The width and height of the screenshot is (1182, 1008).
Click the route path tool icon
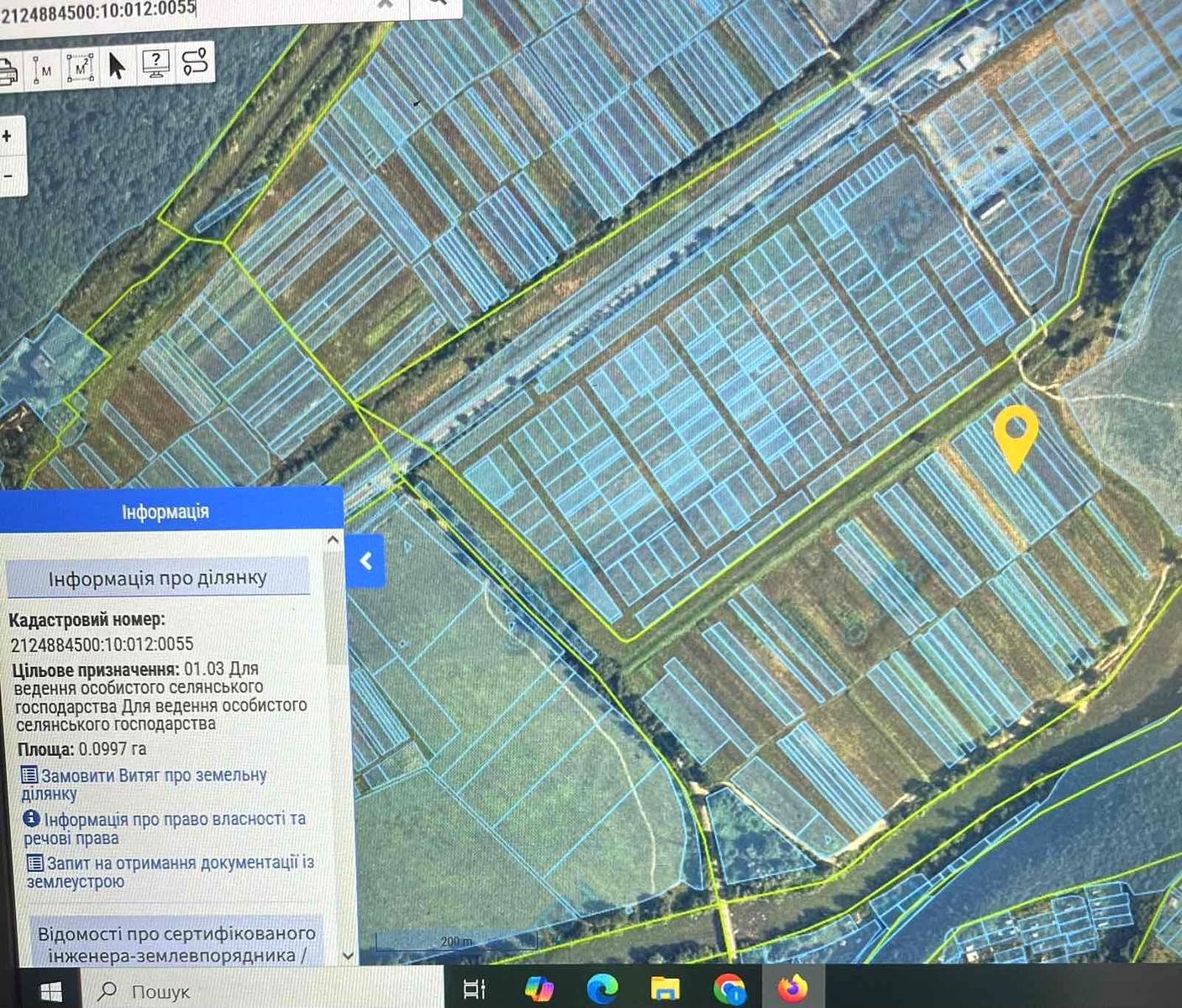click(x=194, y=62)
